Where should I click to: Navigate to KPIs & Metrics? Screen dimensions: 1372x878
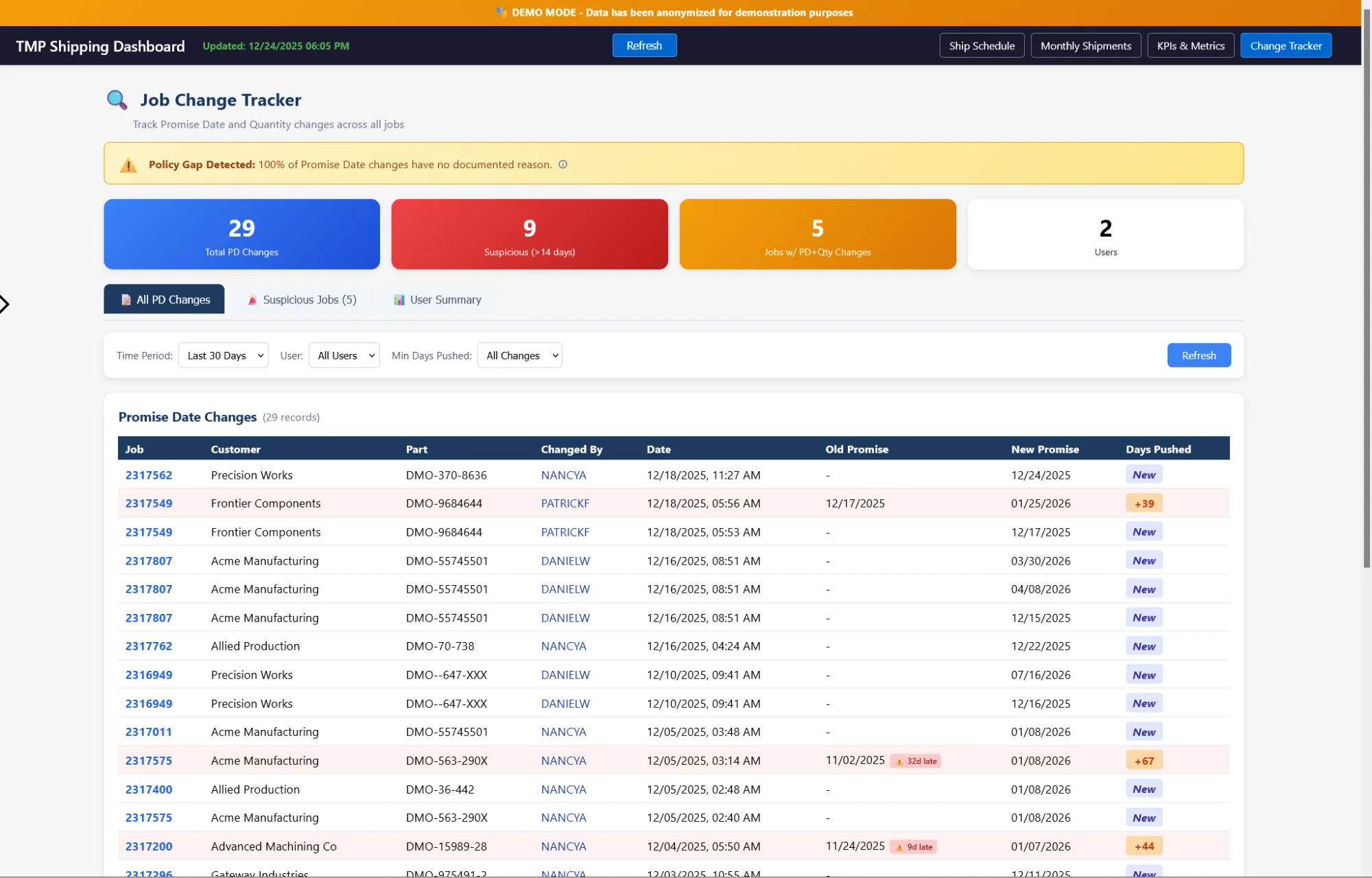1190,45
